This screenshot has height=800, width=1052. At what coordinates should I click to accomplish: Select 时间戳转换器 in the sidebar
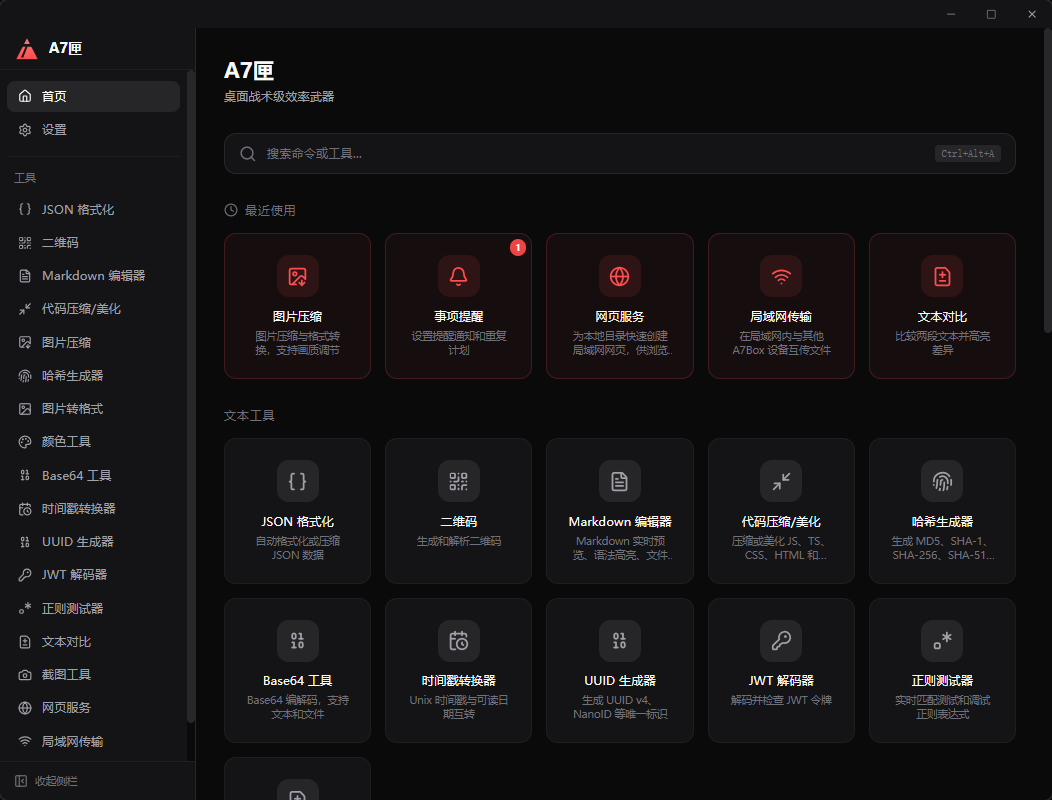coord(93,509)
